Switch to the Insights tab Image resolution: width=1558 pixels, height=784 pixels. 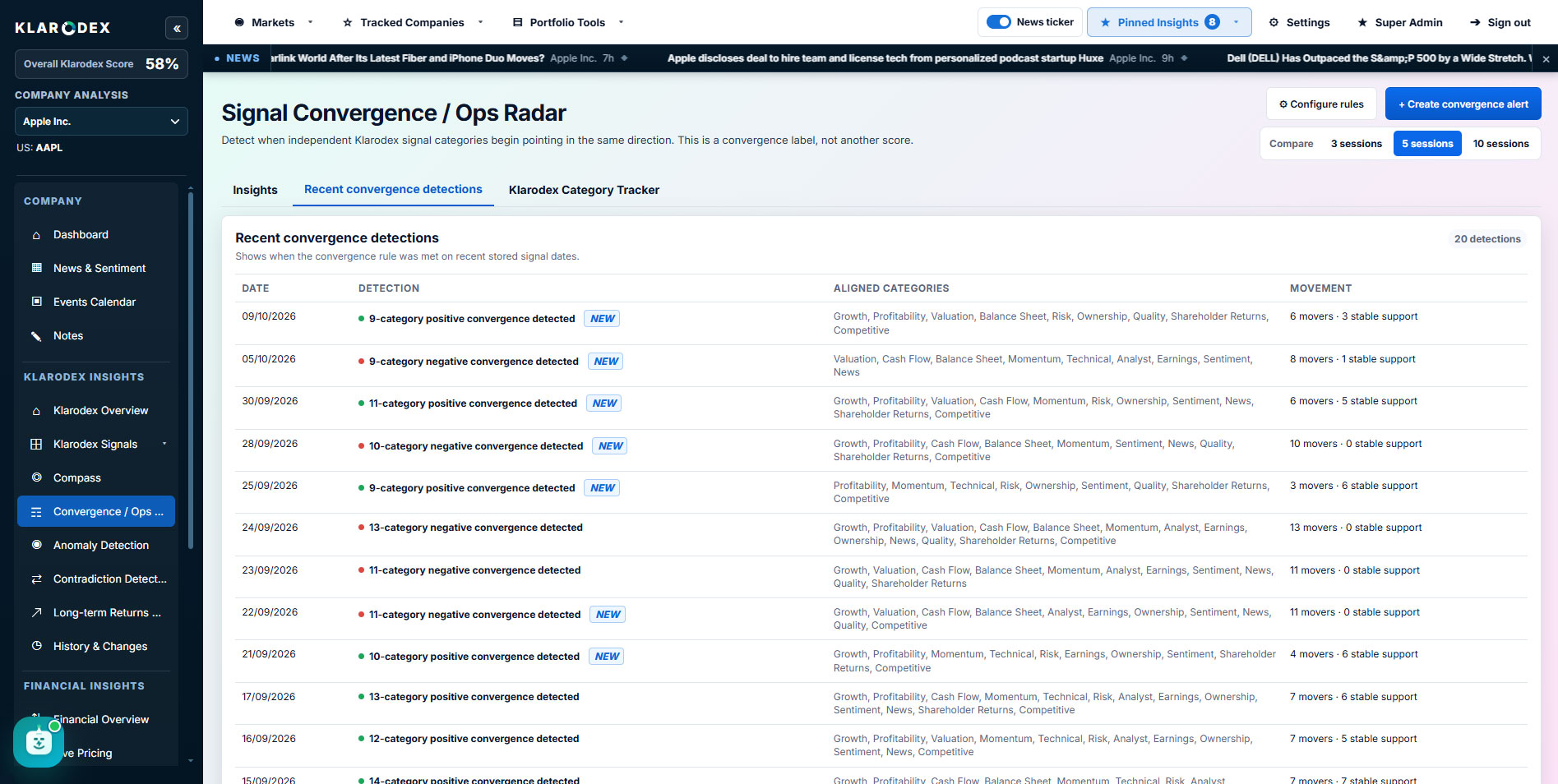pyautogui.click(x=255, y=190)
